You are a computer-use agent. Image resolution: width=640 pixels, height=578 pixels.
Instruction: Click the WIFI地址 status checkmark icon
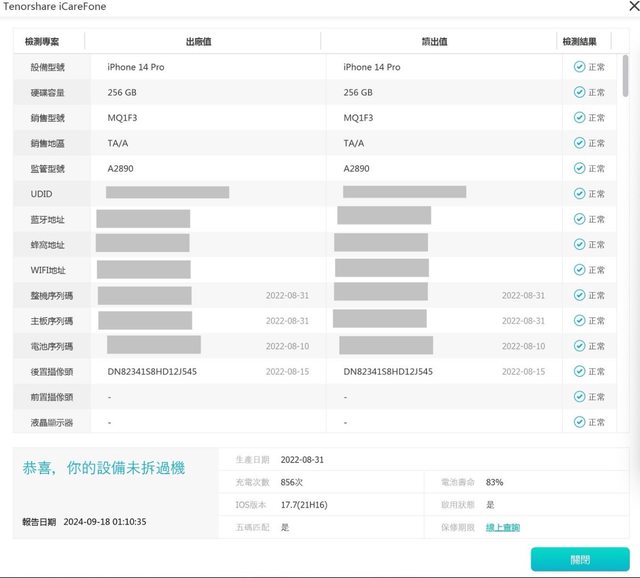click(579, 270)
